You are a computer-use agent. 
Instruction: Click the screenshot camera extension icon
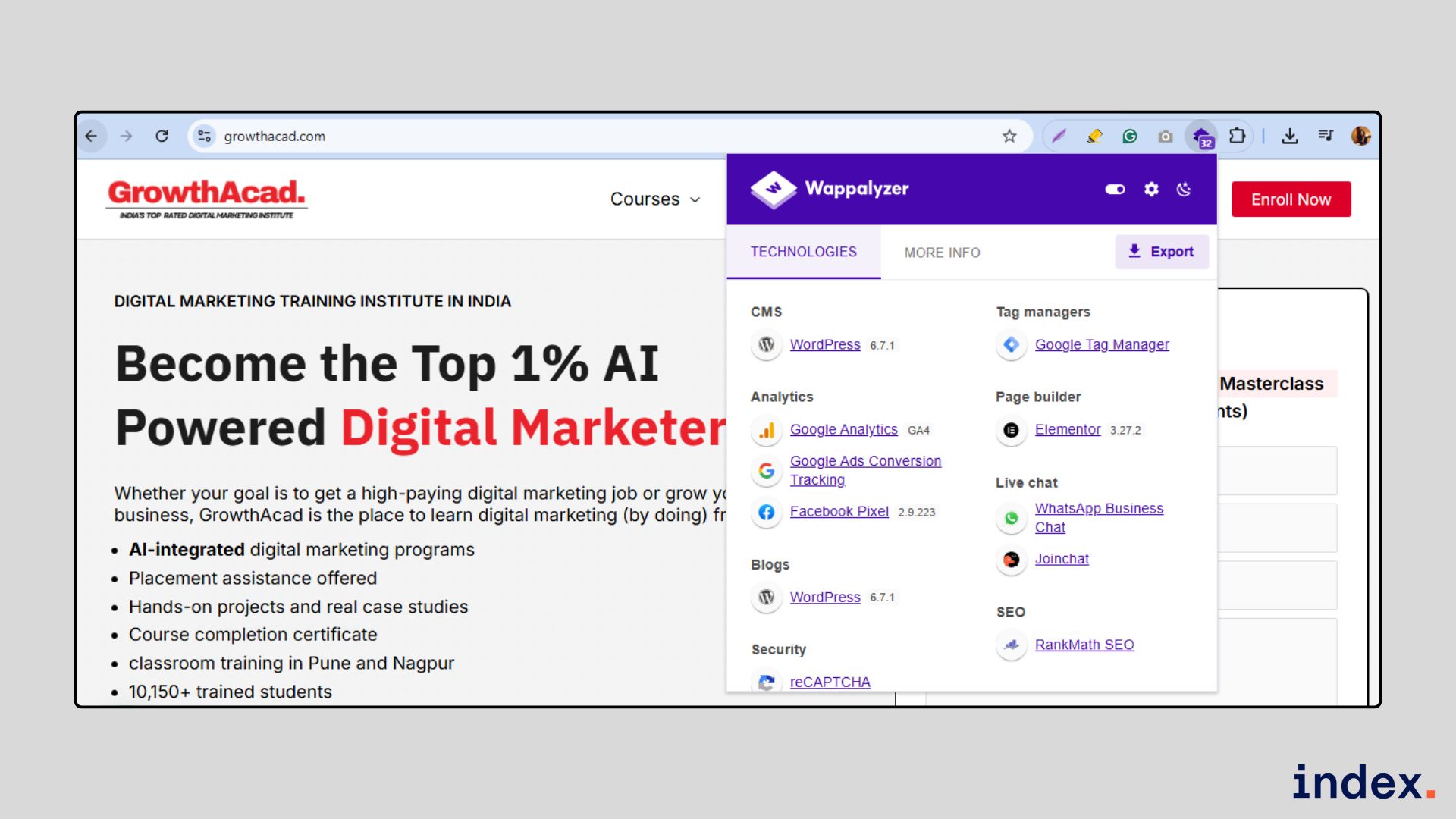click(x=1166, y=136)
